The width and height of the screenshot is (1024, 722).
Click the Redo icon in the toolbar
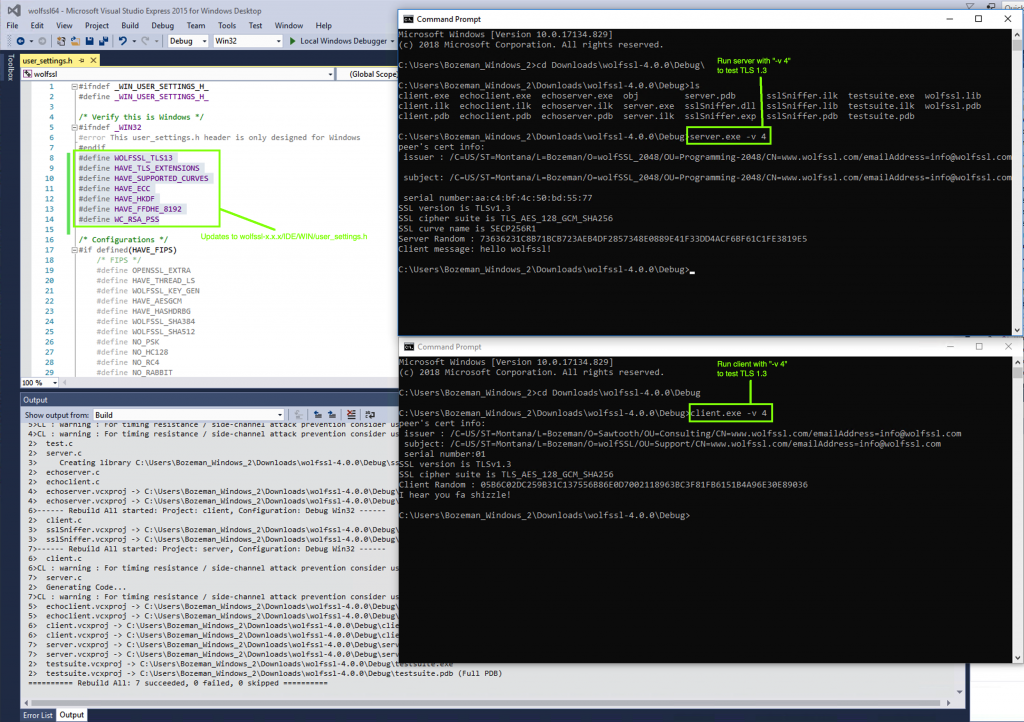coord(145,41)
